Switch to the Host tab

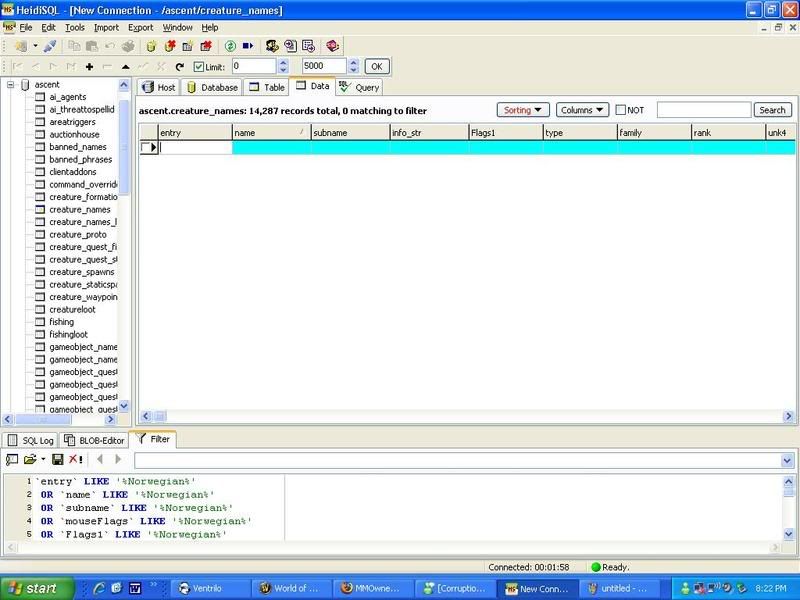pos(159,87)
